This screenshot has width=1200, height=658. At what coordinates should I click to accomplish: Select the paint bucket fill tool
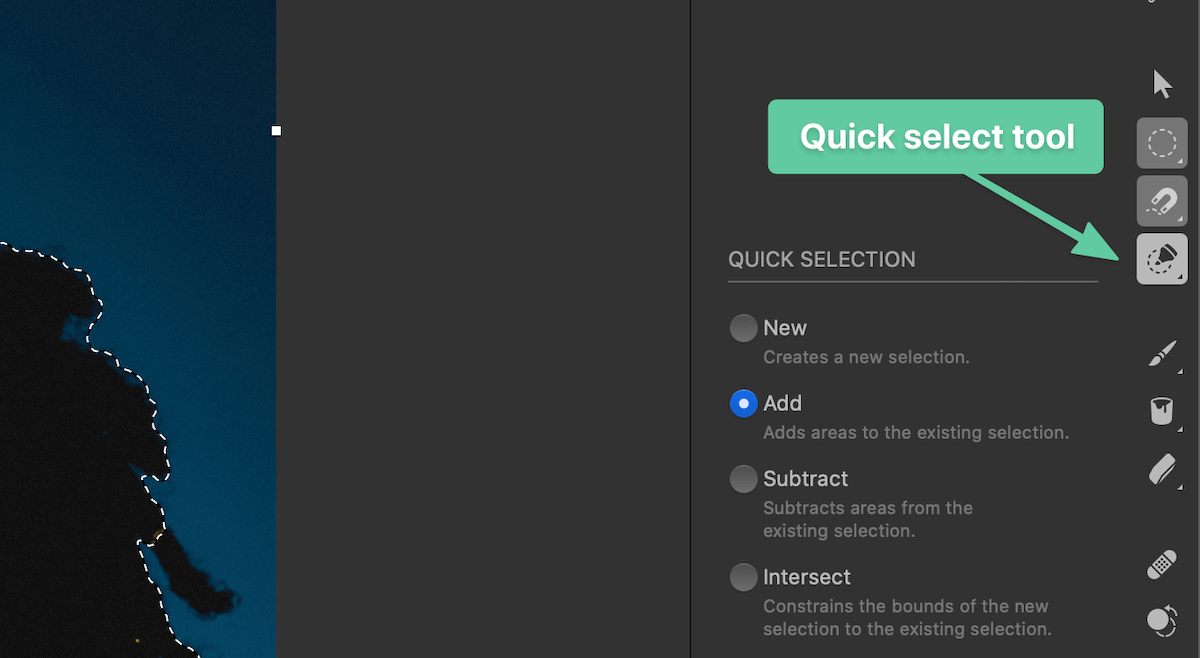1162,410
